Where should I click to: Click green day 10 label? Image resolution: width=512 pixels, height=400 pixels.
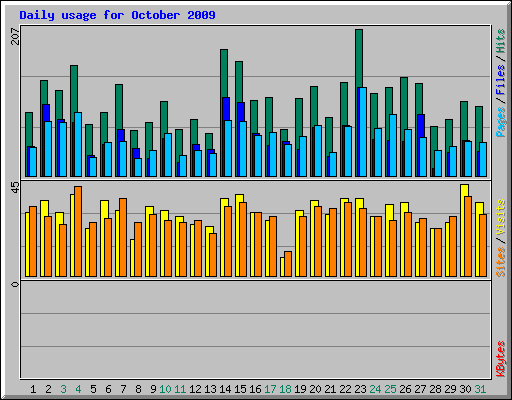(165, 389)
